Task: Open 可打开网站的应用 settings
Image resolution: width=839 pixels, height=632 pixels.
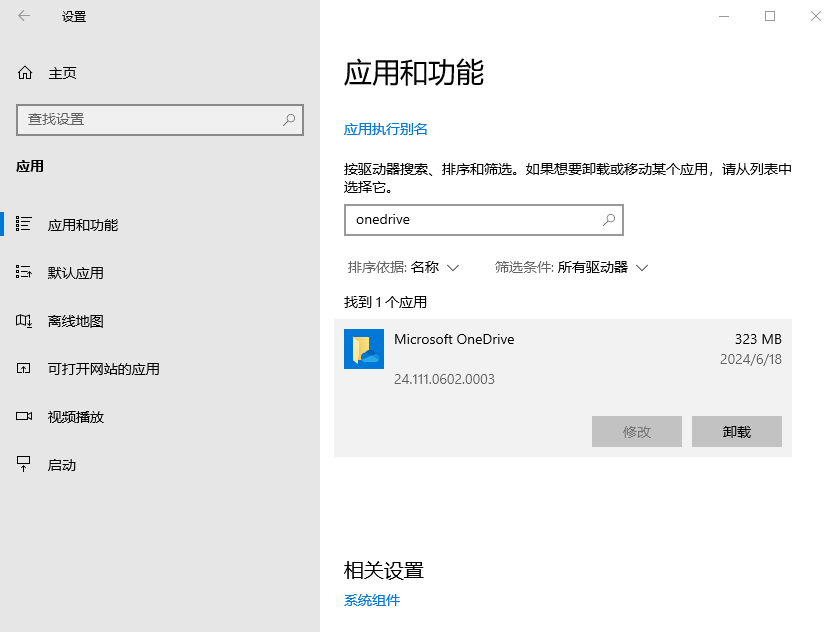Action: point(24,368)
